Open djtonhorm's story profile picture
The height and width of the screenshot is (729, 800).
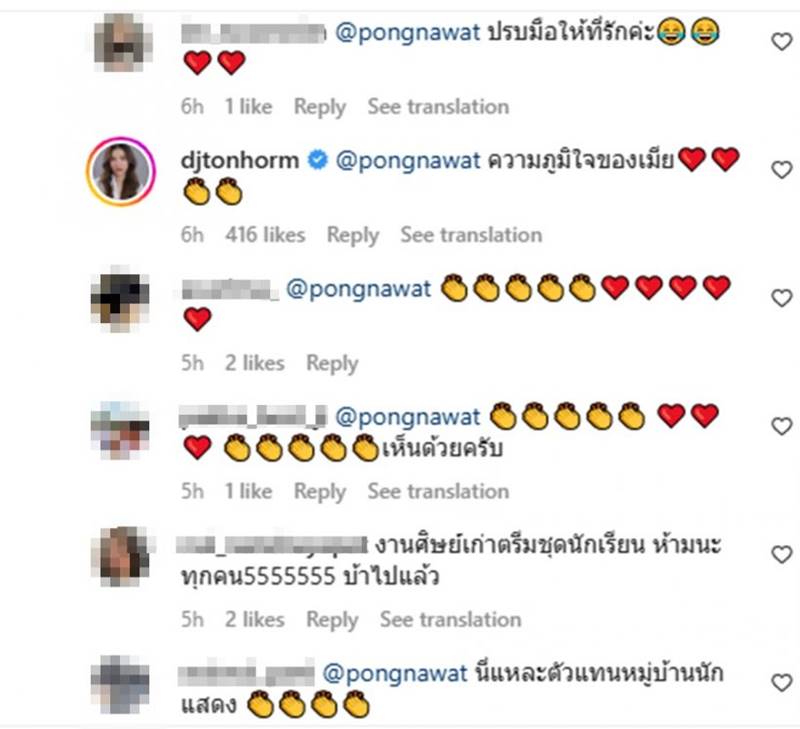[x=121, y=171]
